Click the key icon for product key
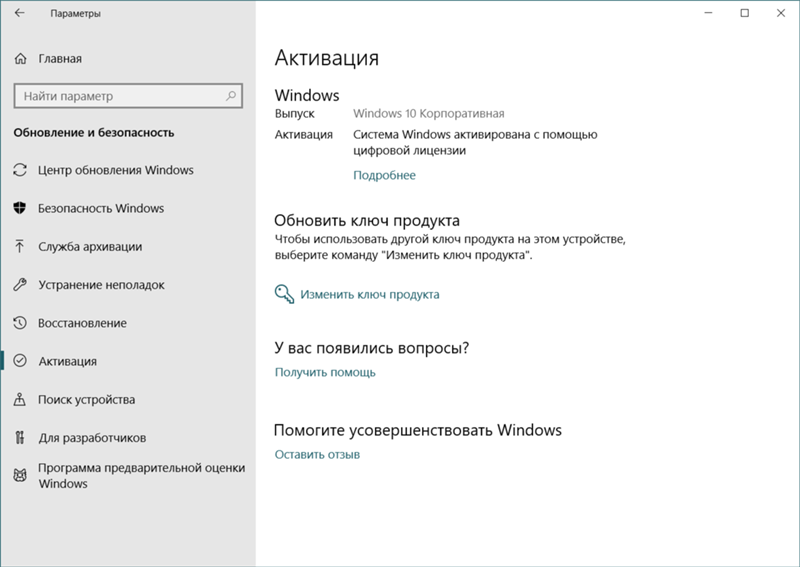The width and height of the screenshot is (800, 567). tap(284, 294)
